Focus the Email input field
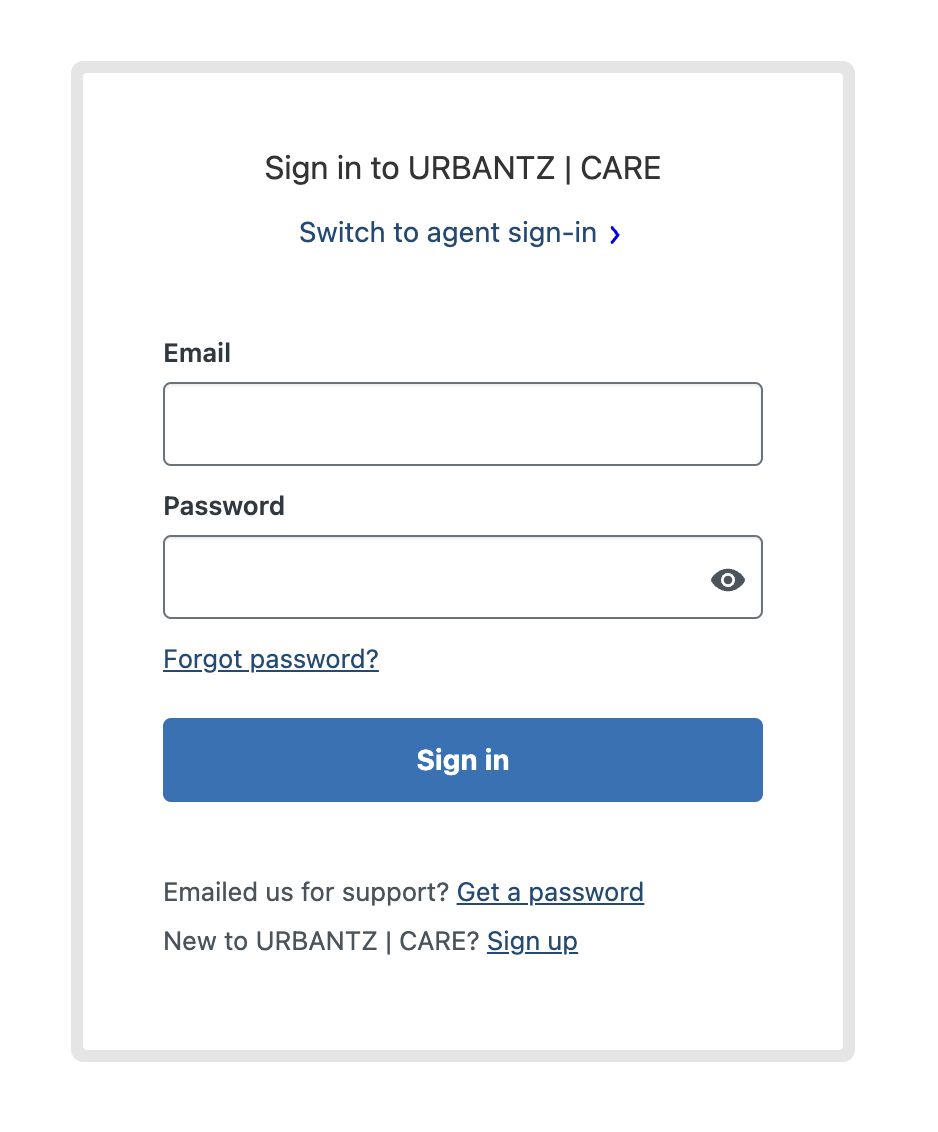Viewport: 938px width, 1132px height. click(x=463, y=424)
